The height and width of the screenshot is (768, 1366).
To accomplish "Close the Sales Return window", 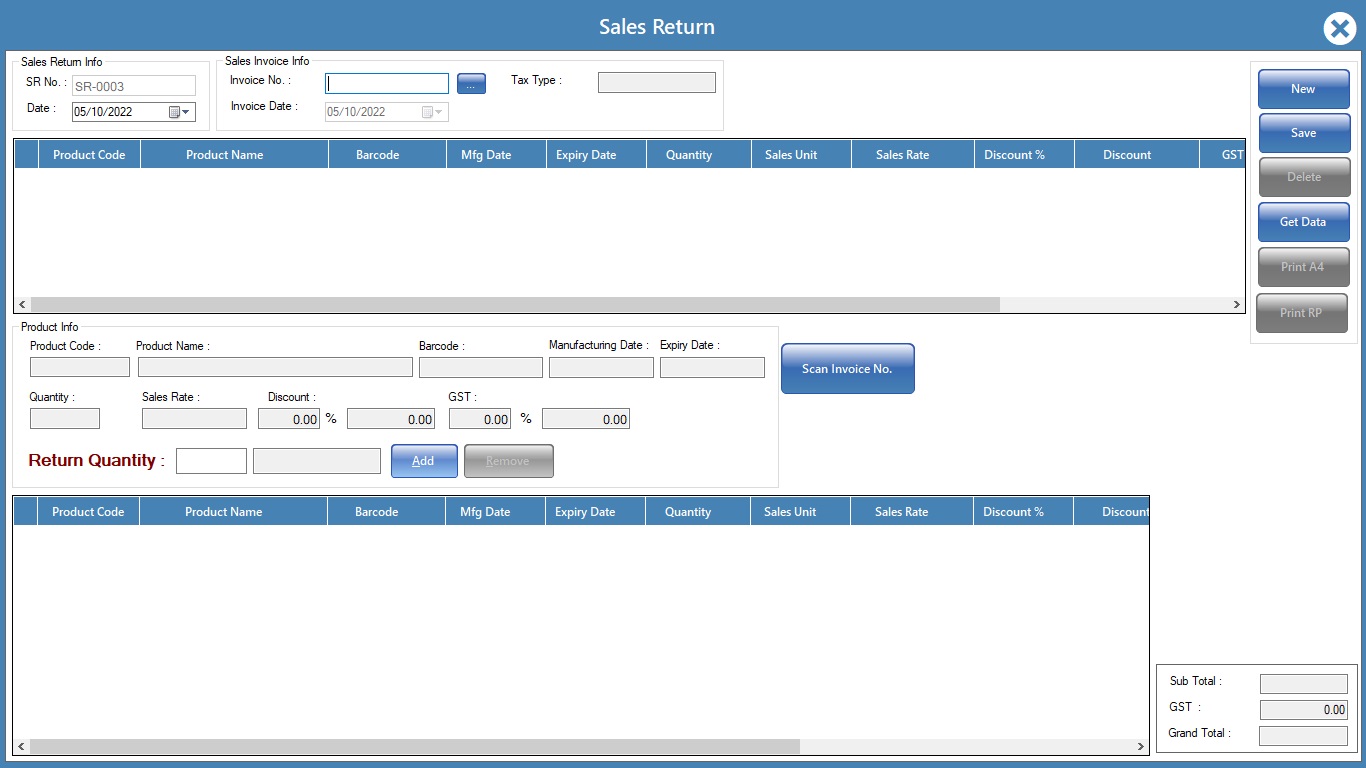I will click(1339, 29).
